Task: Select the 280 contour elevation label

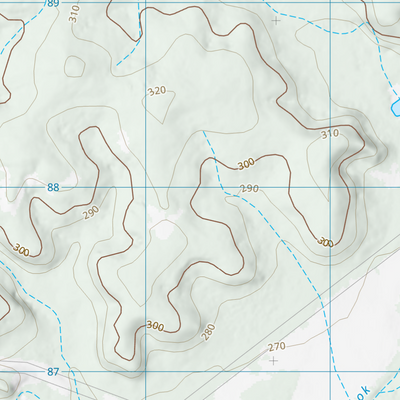Action: [x=209, y=332]
